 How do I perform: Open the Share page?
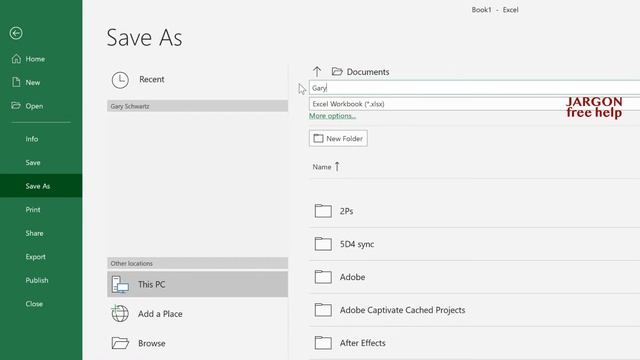[34, 233]
